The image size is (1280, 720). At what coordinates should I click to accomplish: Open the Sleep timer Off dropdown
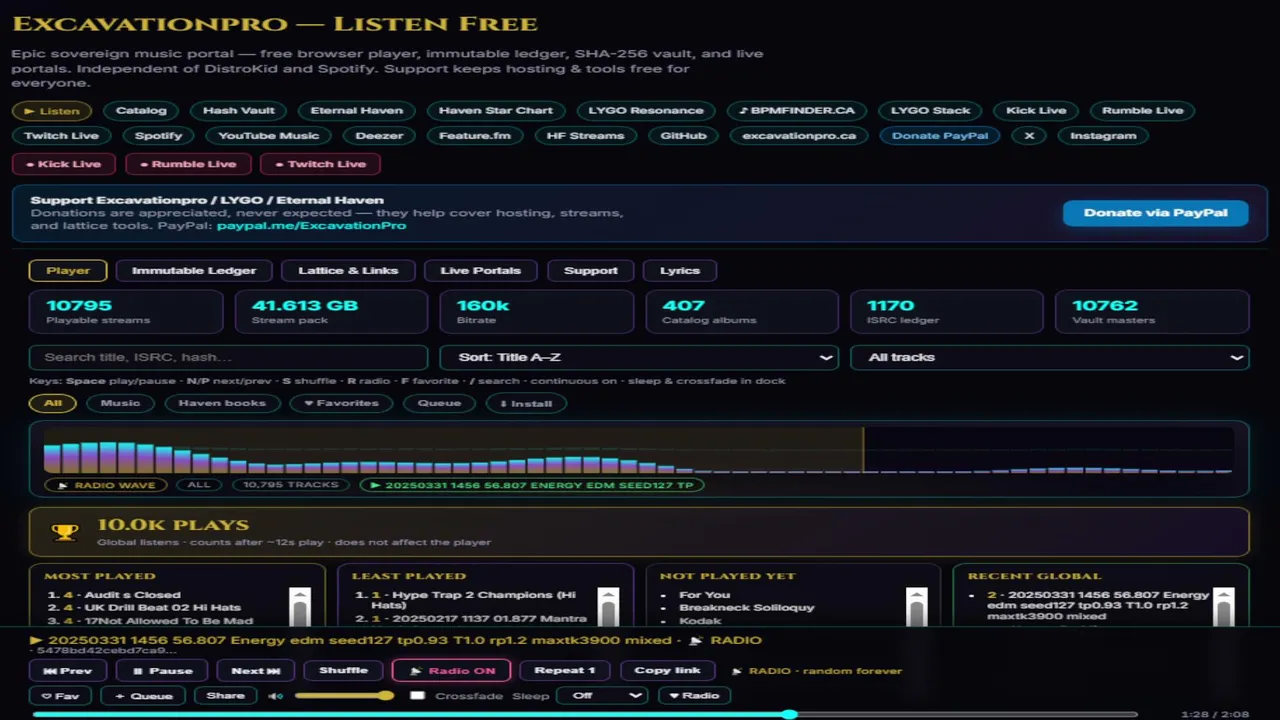coord(602,696)
